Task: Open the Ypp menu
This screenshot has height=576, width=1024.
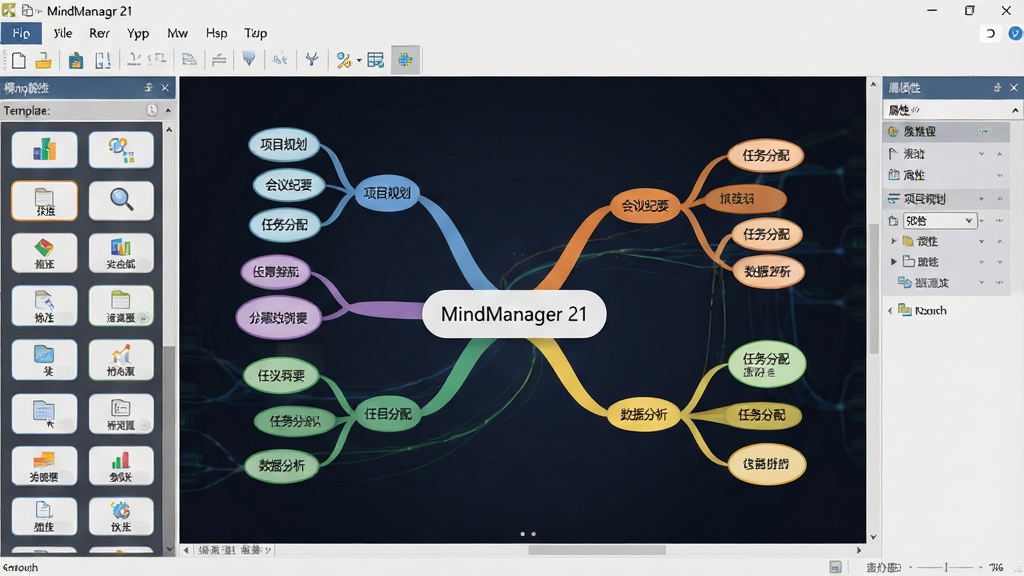Action: click(x=138, y=33)
